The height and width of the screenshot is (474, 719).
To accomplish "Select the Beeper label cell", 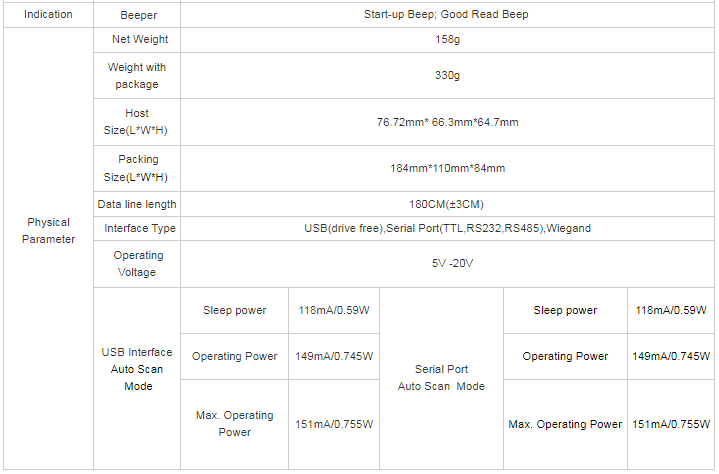I will (x=138, y=16).
